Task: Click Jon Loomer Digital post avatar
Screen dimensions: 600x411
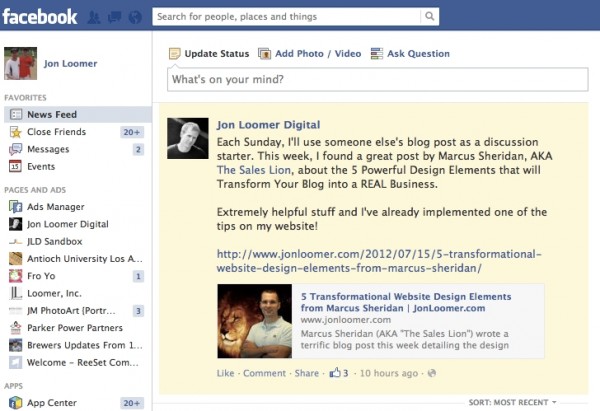Action: 188,138
